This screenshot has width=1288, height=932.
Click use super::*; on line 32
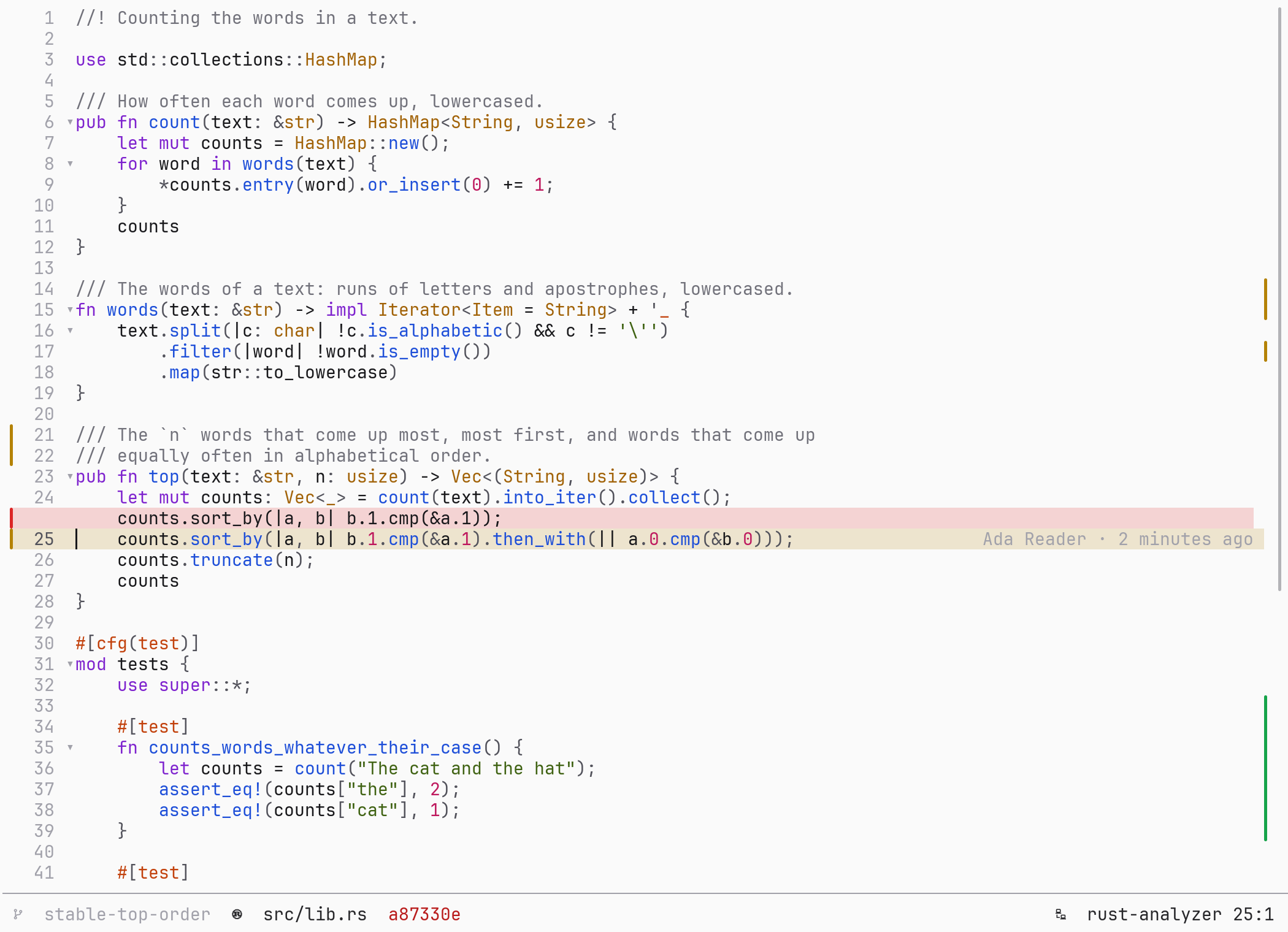point(185,686)
